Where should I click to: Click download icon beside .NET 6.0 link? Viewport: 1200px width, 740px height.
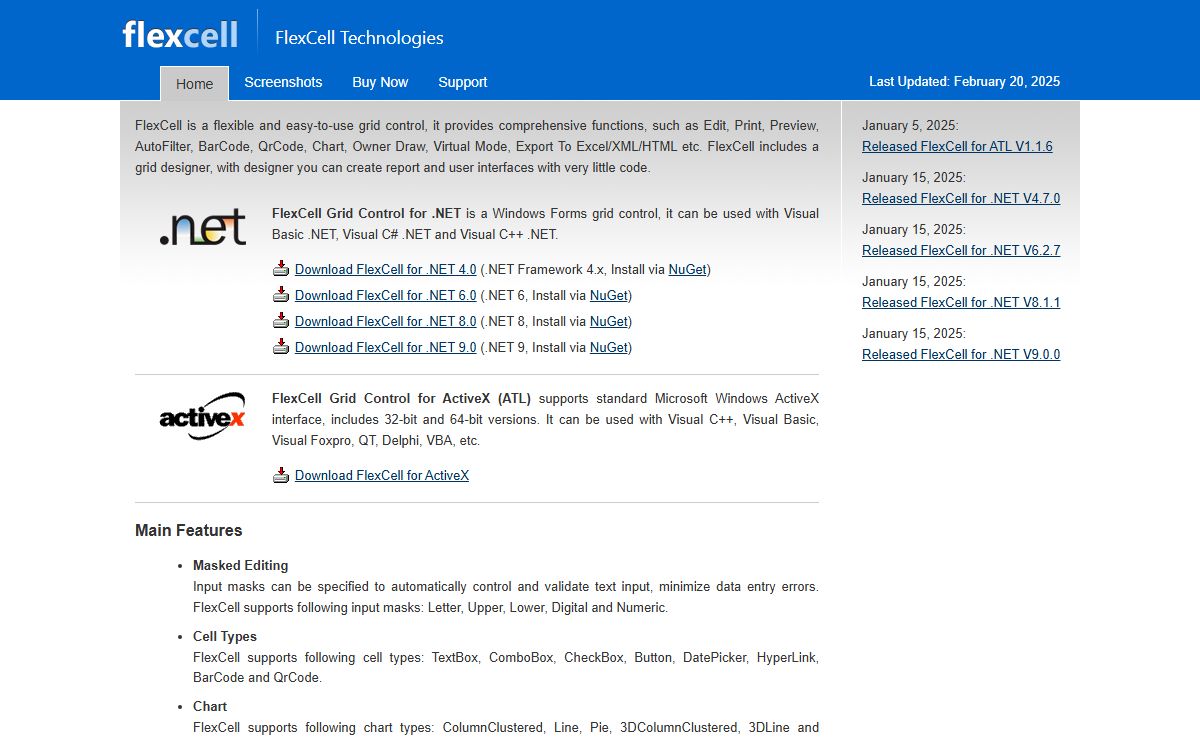(x=281, y=295)
